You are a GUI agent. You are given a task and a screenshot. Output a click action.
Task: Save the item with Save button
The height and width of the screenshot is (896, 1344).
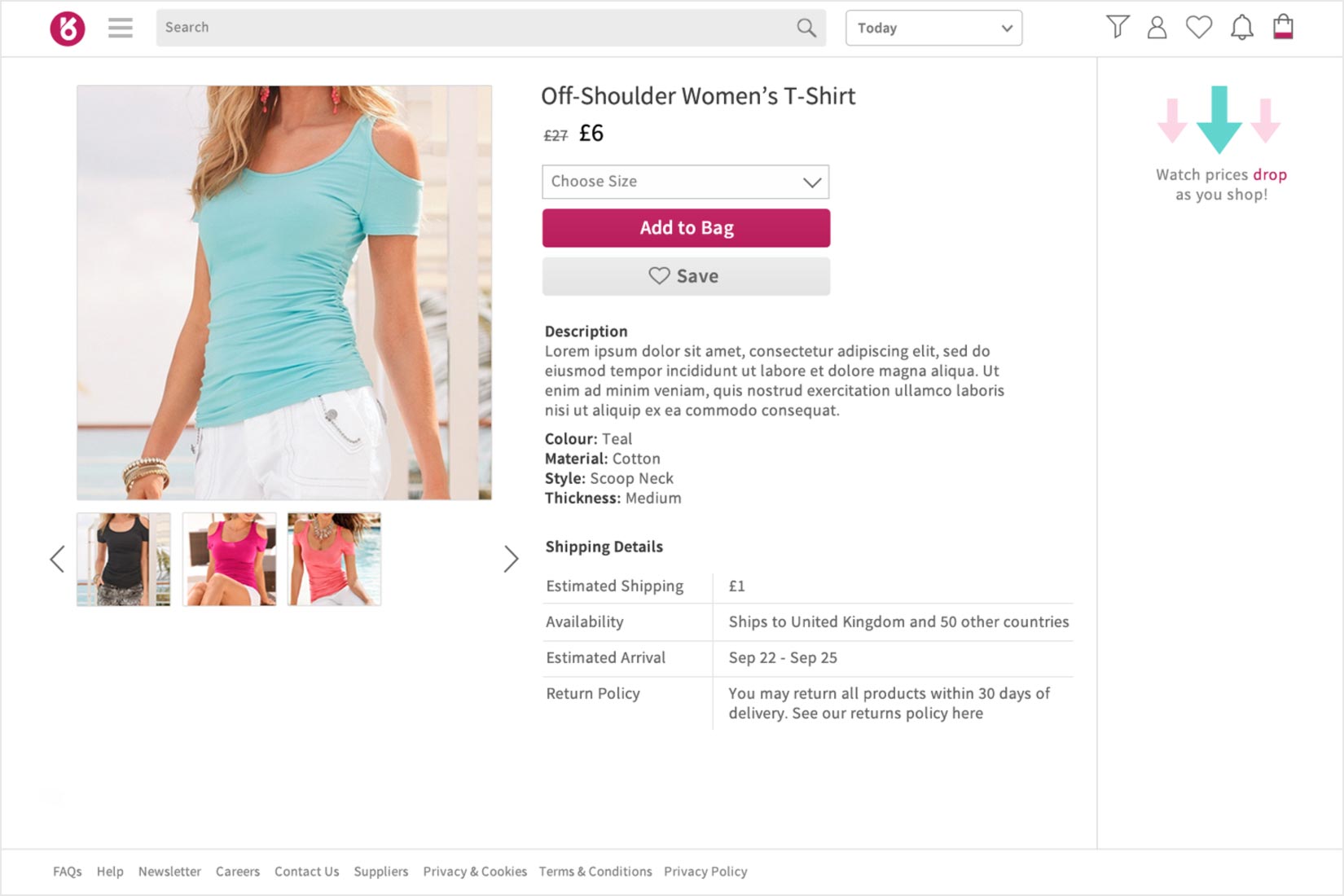coord(686,276)
